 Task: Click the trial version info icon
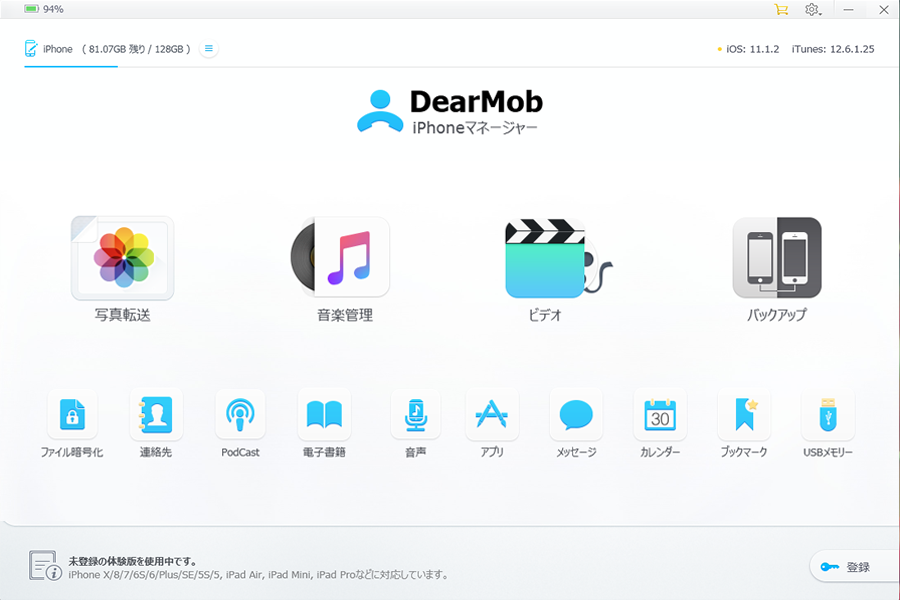click(45, 566)
